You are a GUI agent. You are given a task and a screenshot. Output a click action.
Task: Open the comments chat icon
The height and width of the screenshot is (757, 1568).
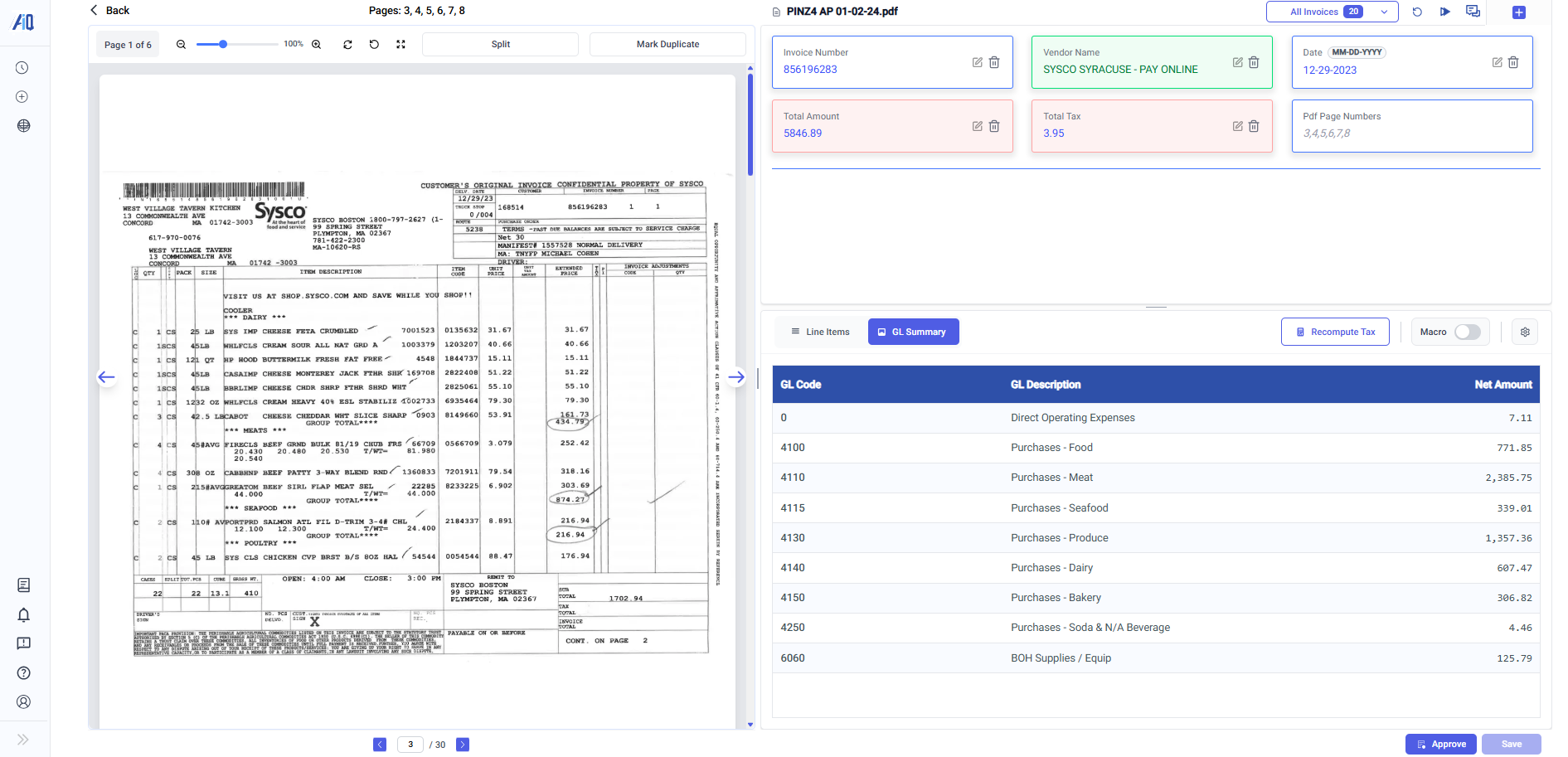coord(1473,12)
